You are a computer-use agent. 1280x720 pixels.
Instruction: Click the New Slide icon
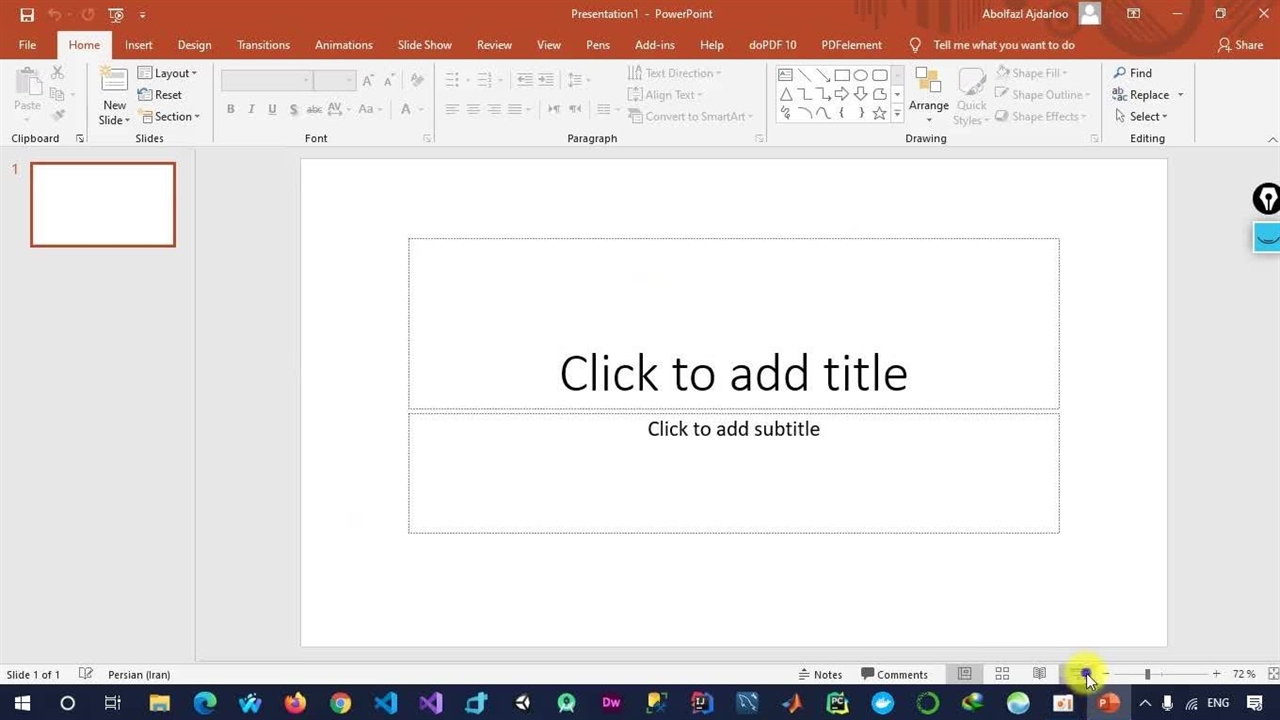114,86
